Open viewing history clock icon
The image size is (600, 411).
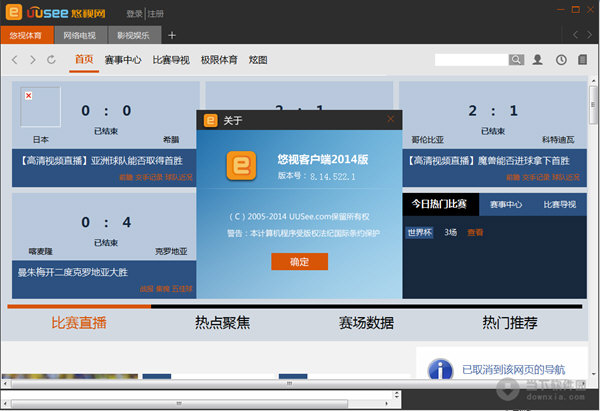pyautogui.click(x=561, y=60)
